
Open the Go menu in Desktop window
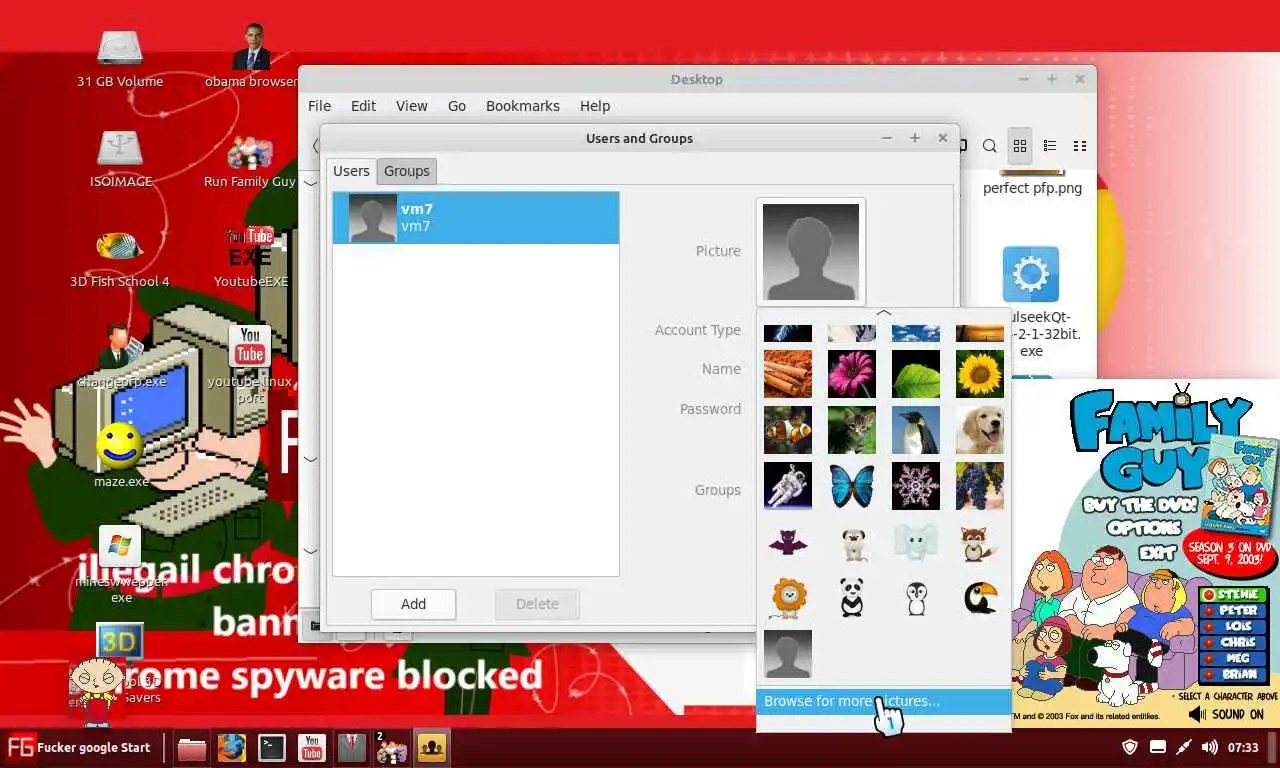pos(457,106)
